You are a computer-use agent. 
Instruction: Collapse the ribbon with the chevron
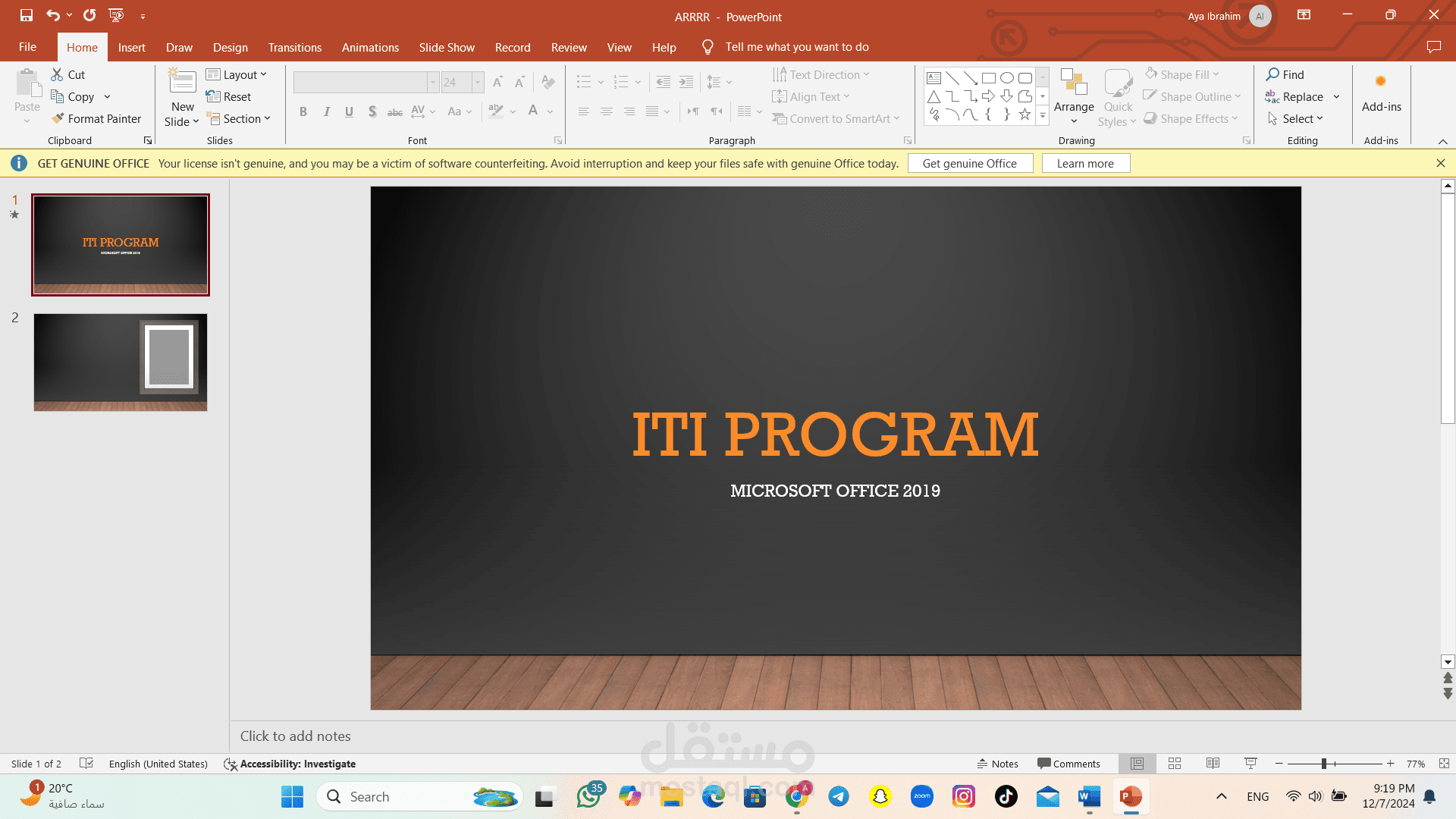(x=1442, y=141)
